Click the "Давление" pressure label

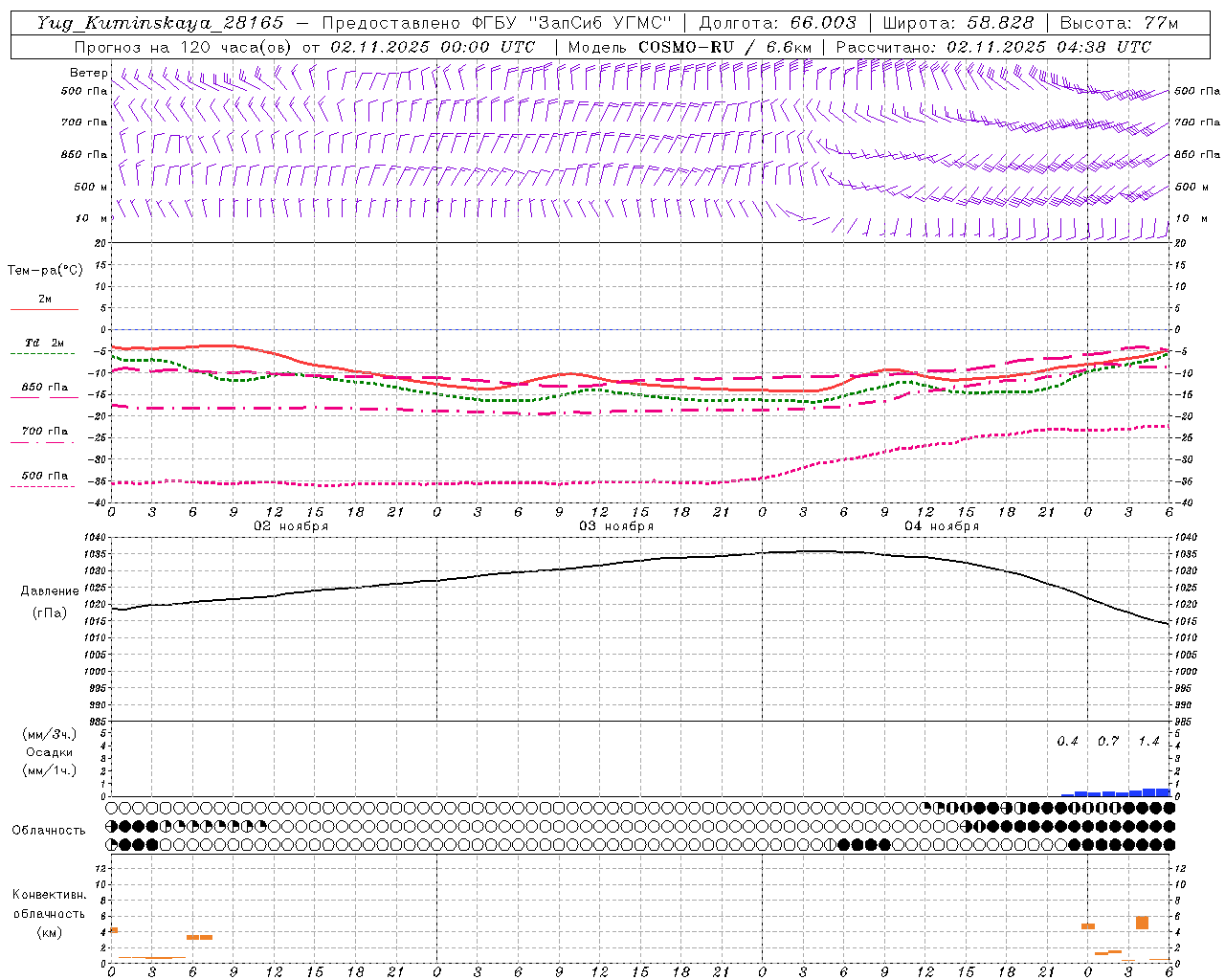tap(50, 591)
